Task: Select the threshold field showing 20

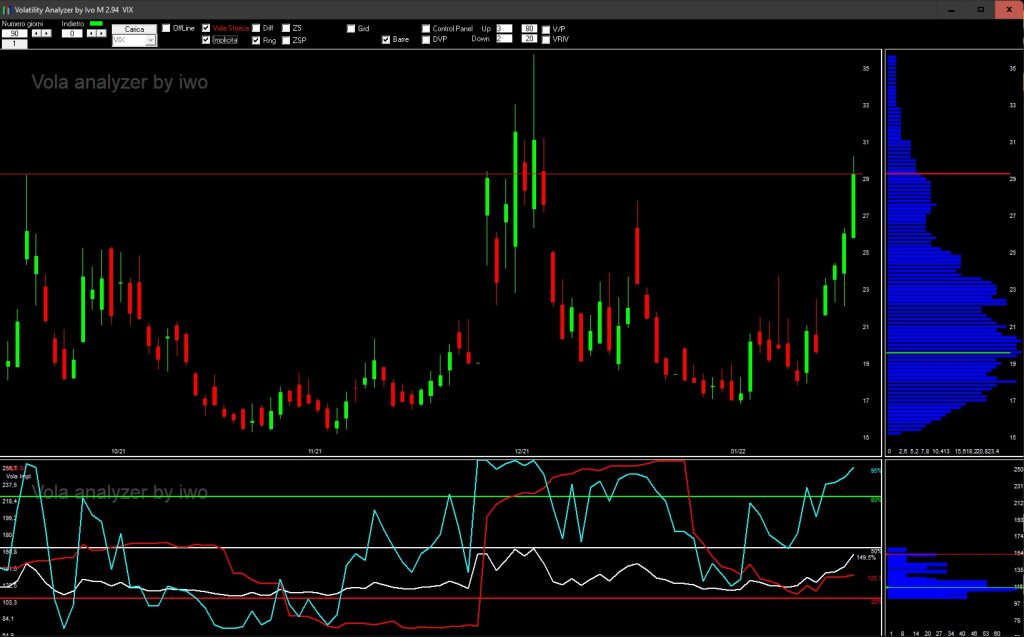Action: pos(529,39)
